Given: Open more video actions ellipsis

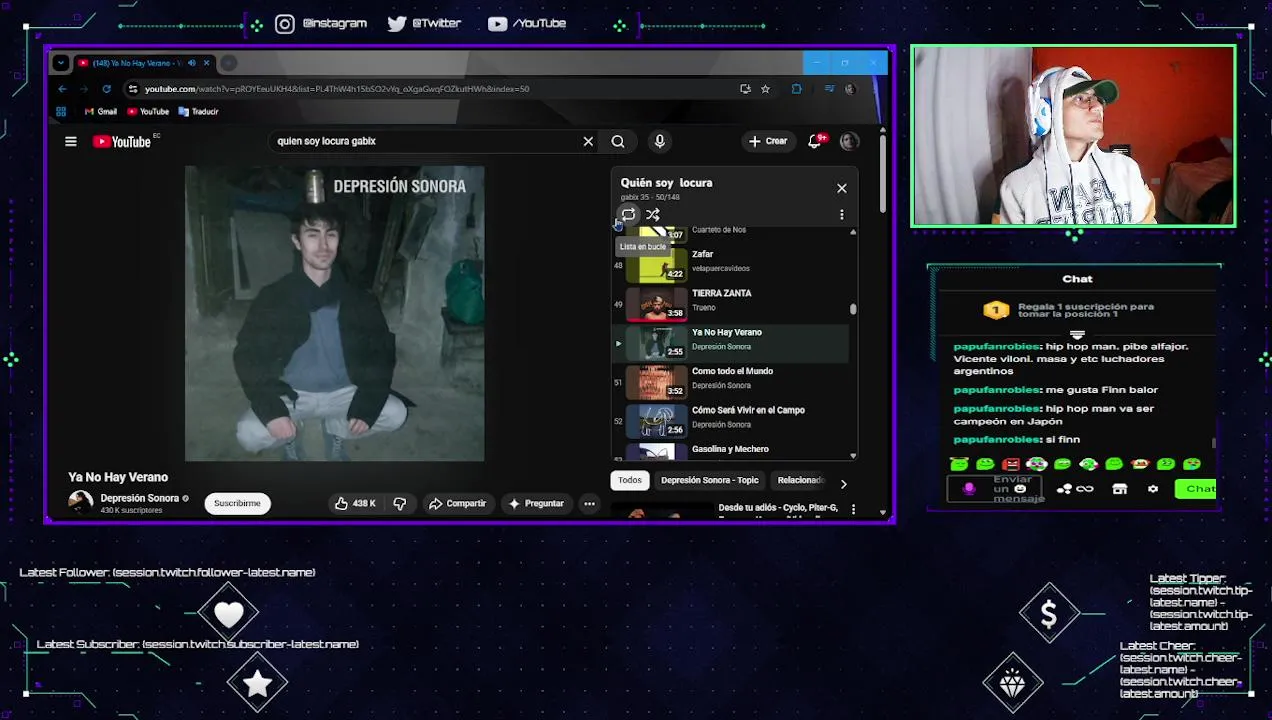Looking at the screenshot, I should click(x=589, y=503).
